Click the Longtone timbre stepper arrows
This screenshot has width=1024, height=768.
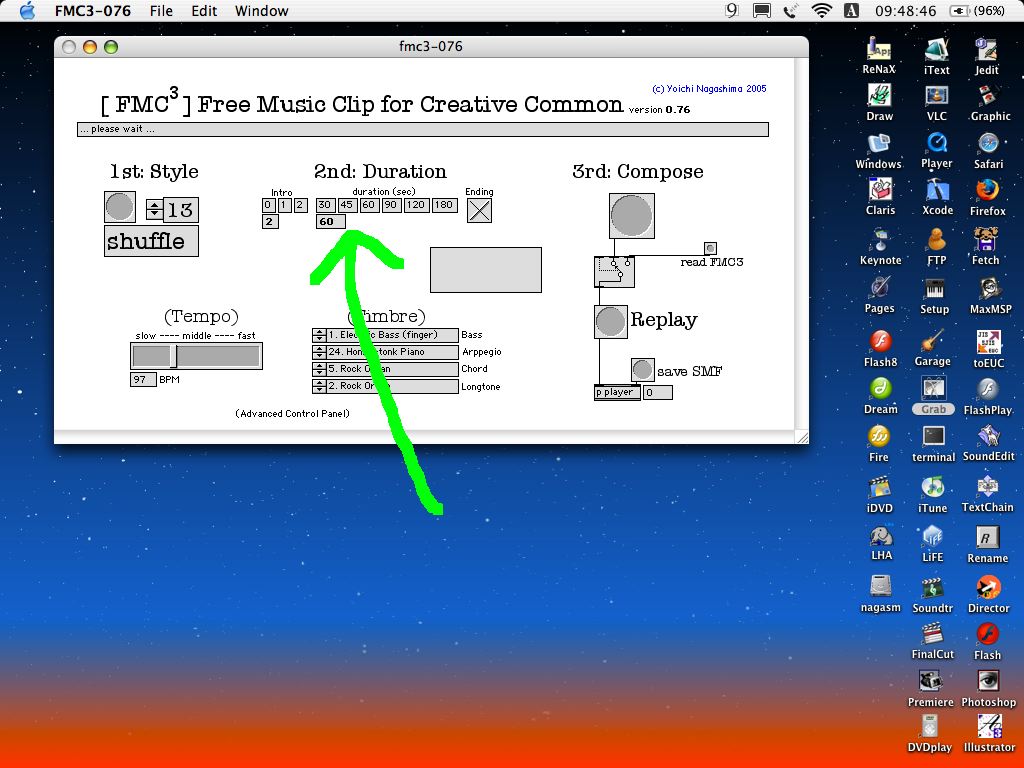319,386
